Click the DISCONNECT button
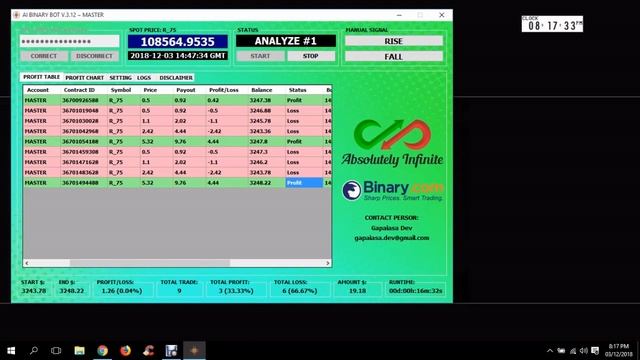 click(x=94, y=56)
